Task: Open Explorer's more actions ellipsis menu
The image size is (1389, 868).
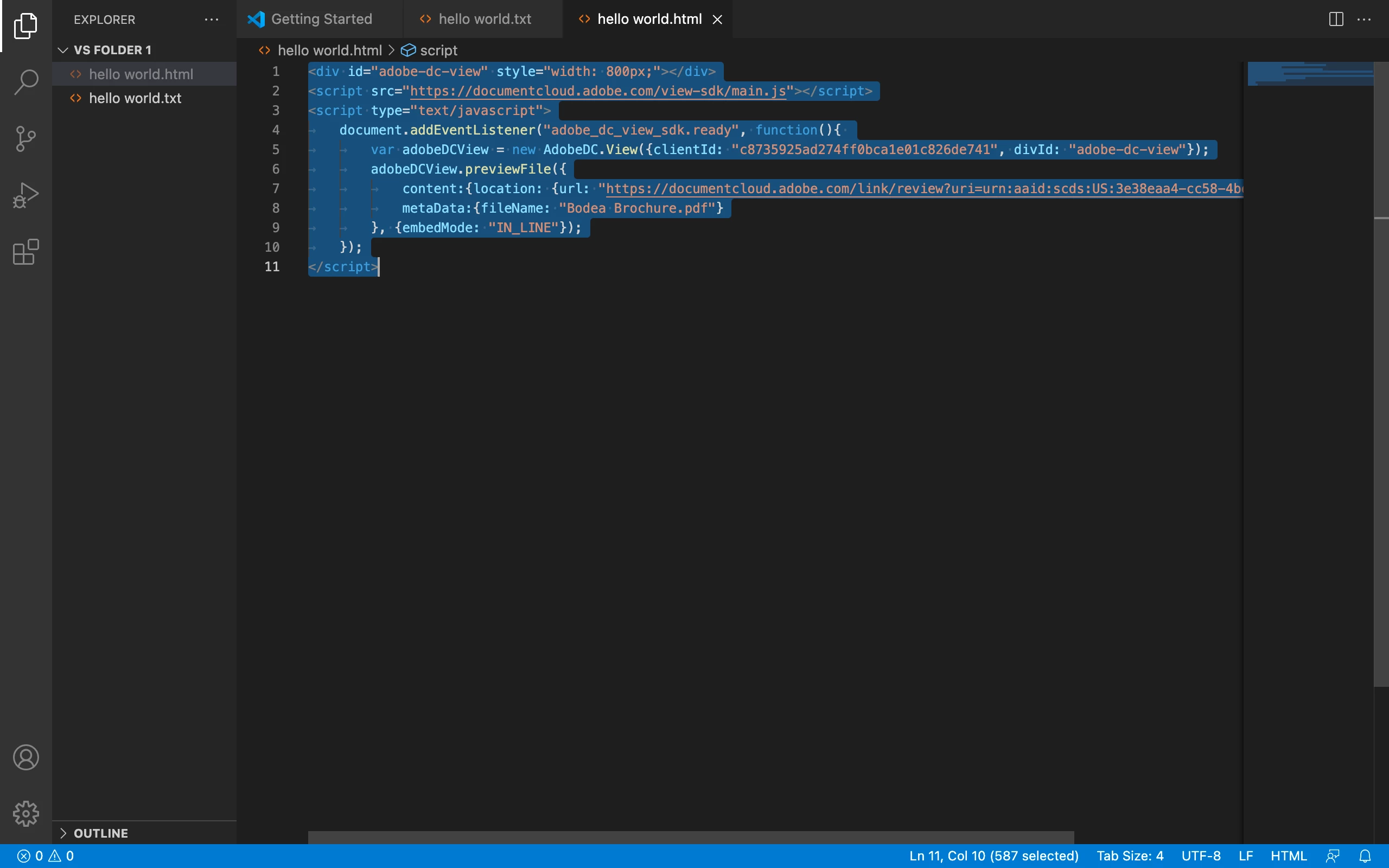Action: point(211,20)
